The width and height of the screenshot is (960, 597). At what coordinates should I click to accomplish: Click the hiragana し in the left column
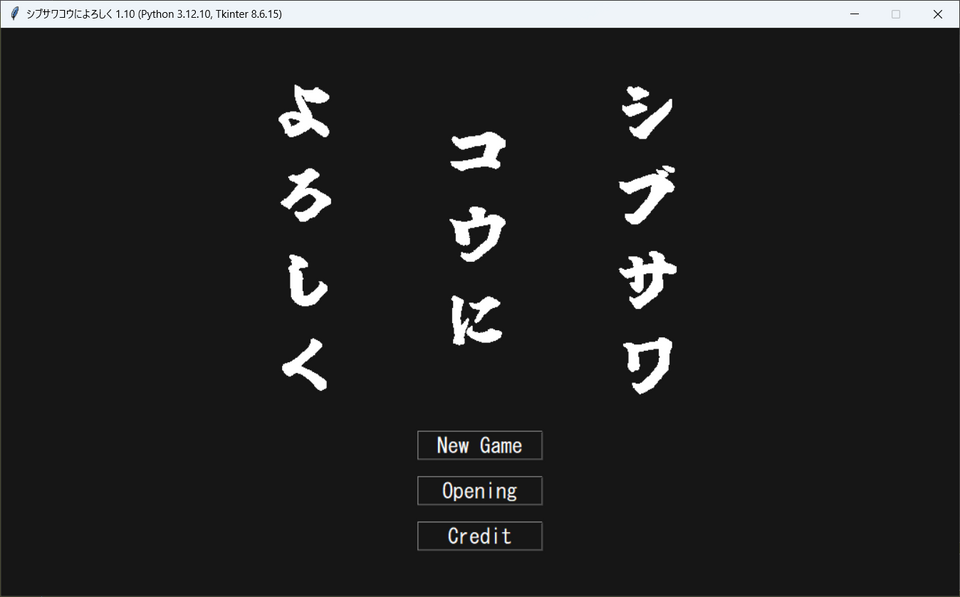click(306, 287)
